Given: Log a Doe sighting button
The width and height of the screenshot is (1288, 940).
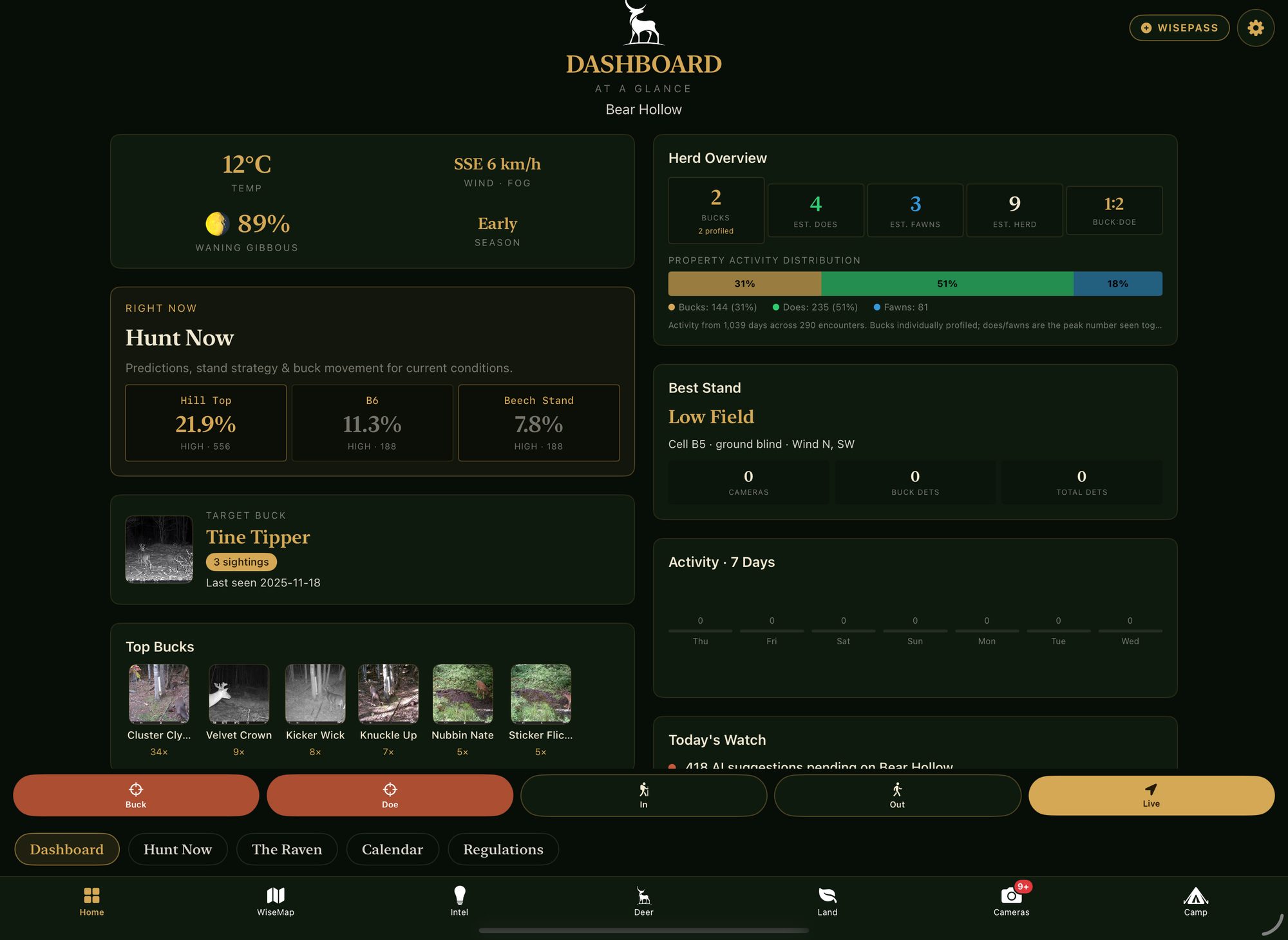Looking at the screenshot, I should [x=390, y=795].
